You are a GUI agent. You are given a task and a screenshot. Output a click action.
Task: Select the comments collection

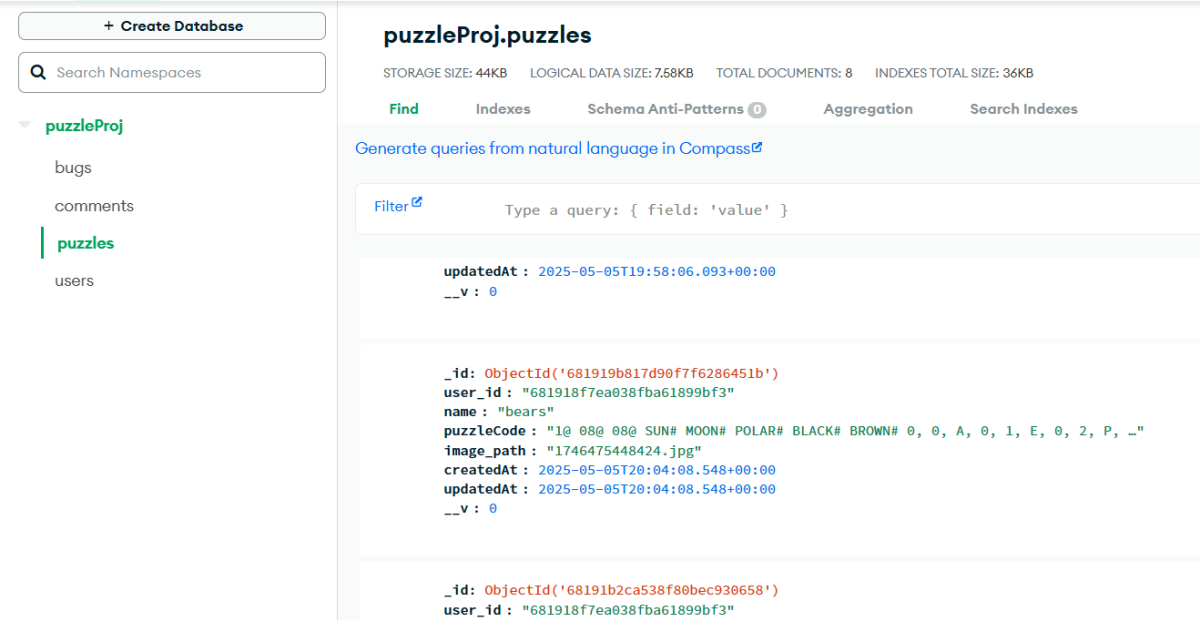[94, 205]
